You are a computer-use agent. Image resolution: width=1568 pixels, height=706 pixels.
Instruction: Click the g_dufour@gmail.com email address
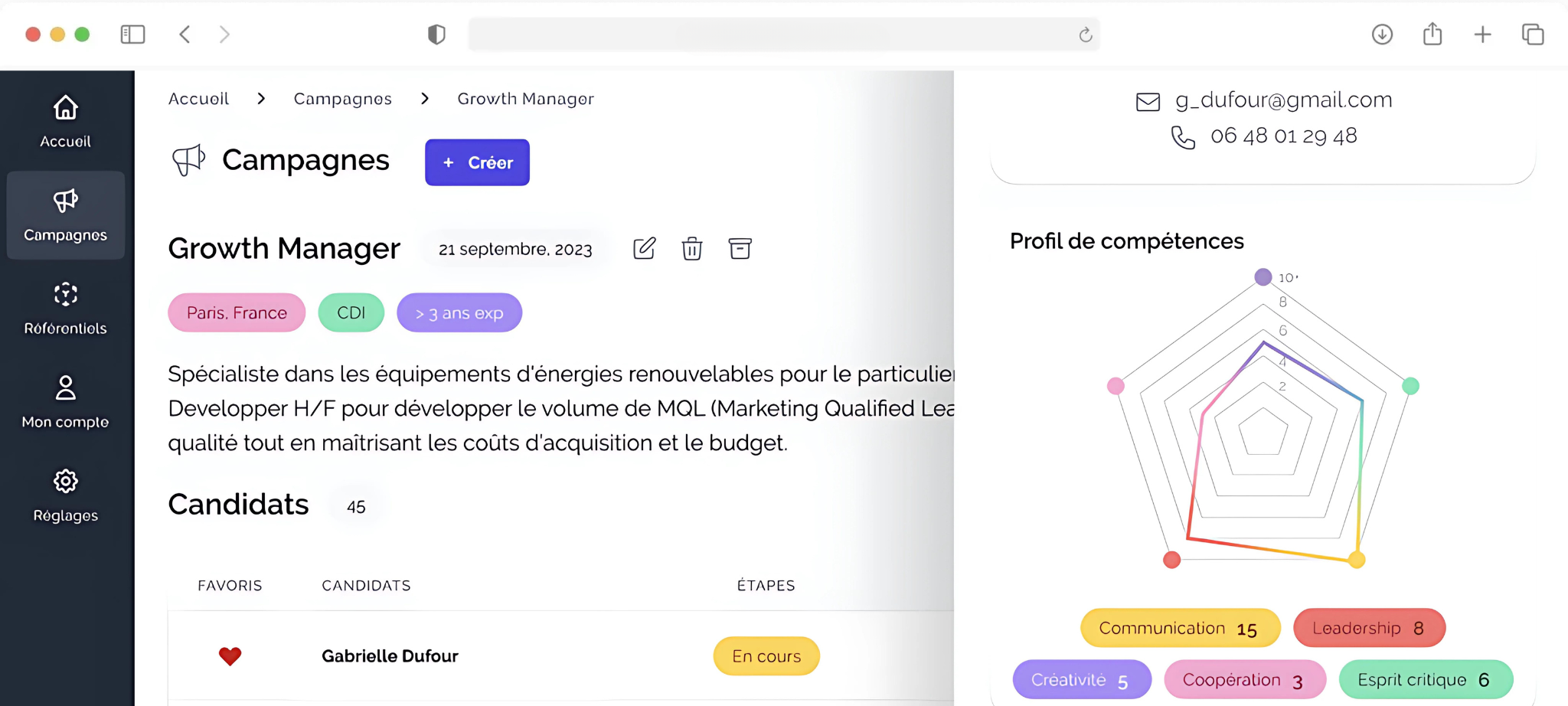(1283, 100)
